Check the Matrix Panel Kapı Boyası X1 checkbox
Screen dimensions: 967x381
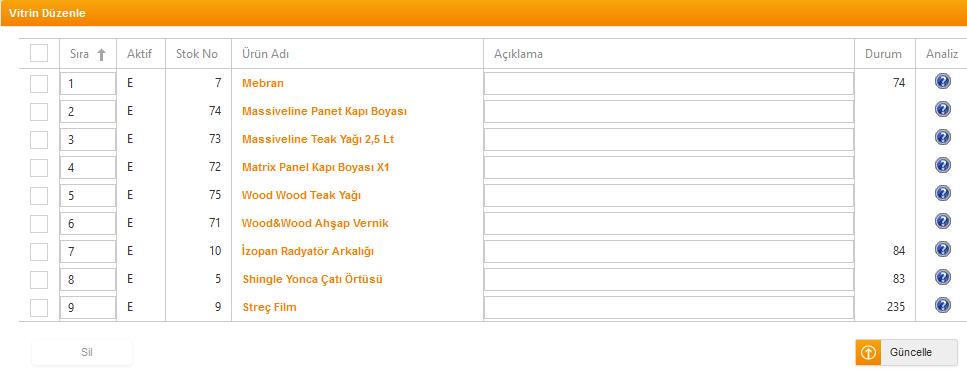(39, 168)
